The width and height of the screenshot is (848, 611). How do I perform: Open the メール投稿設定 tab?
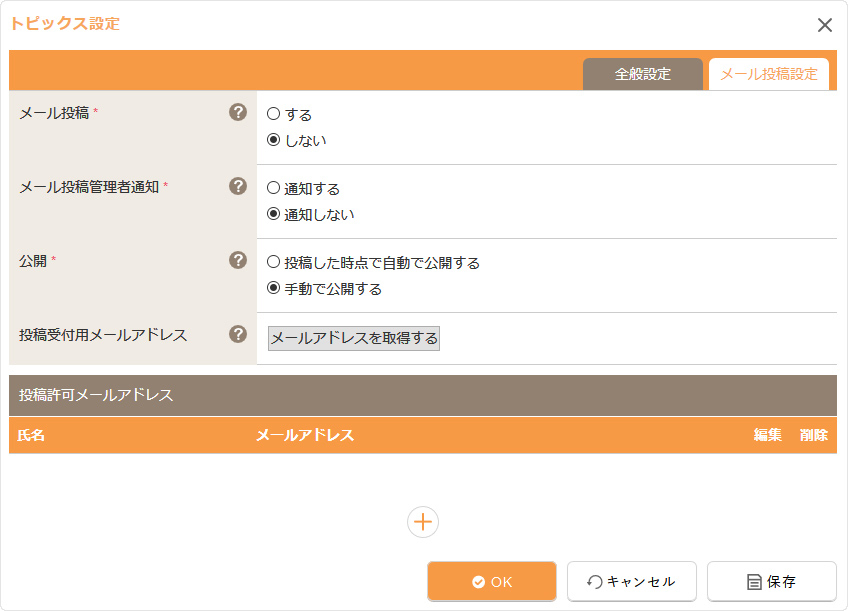click(768, 74)
